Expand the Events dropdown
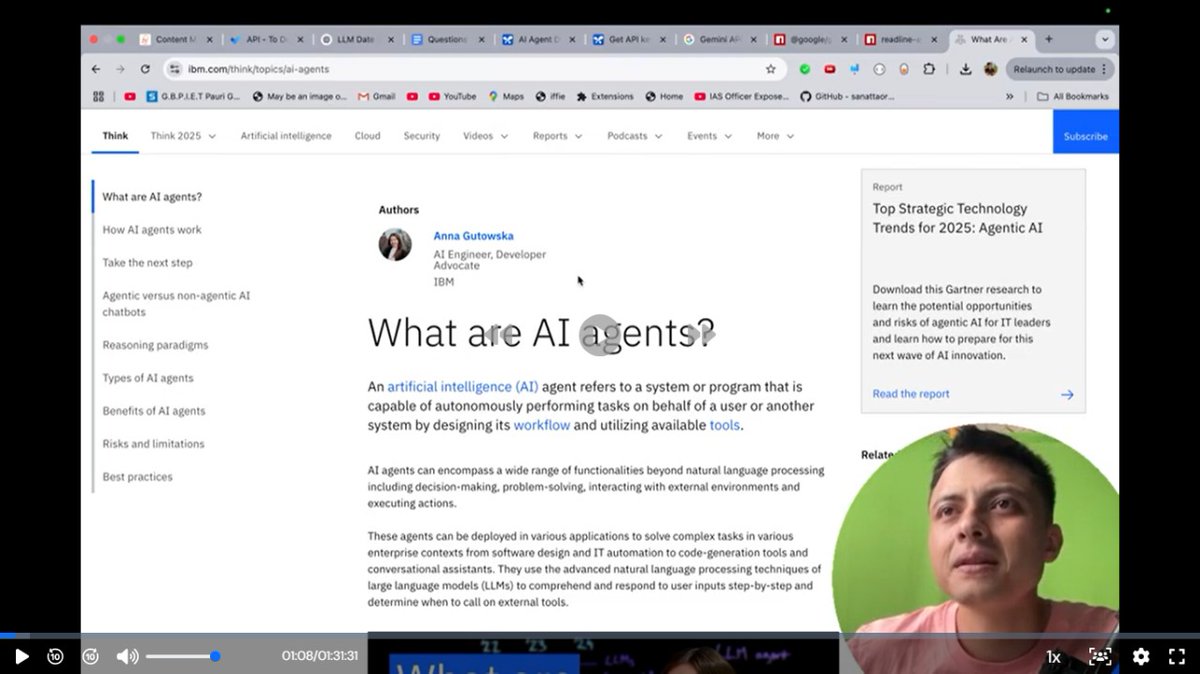This screenshot has width=1200, height=674. pos(709,136)
